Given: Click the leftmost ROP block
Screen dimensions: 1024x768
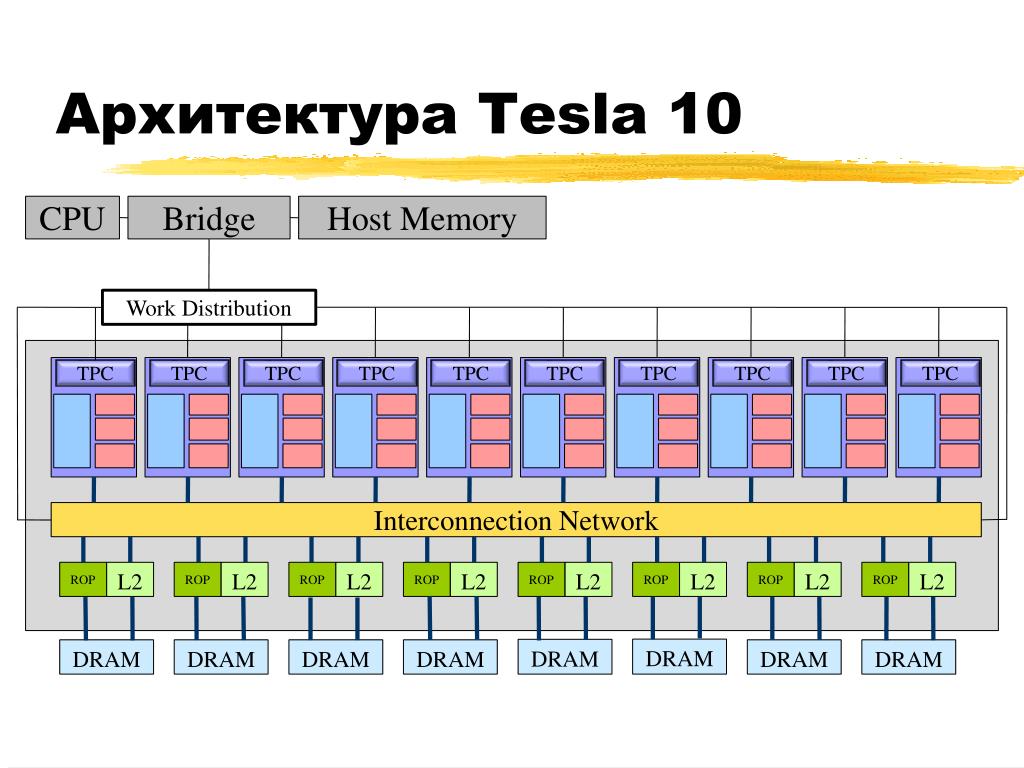Looking at the screenshot, I should tap(83, 579).
